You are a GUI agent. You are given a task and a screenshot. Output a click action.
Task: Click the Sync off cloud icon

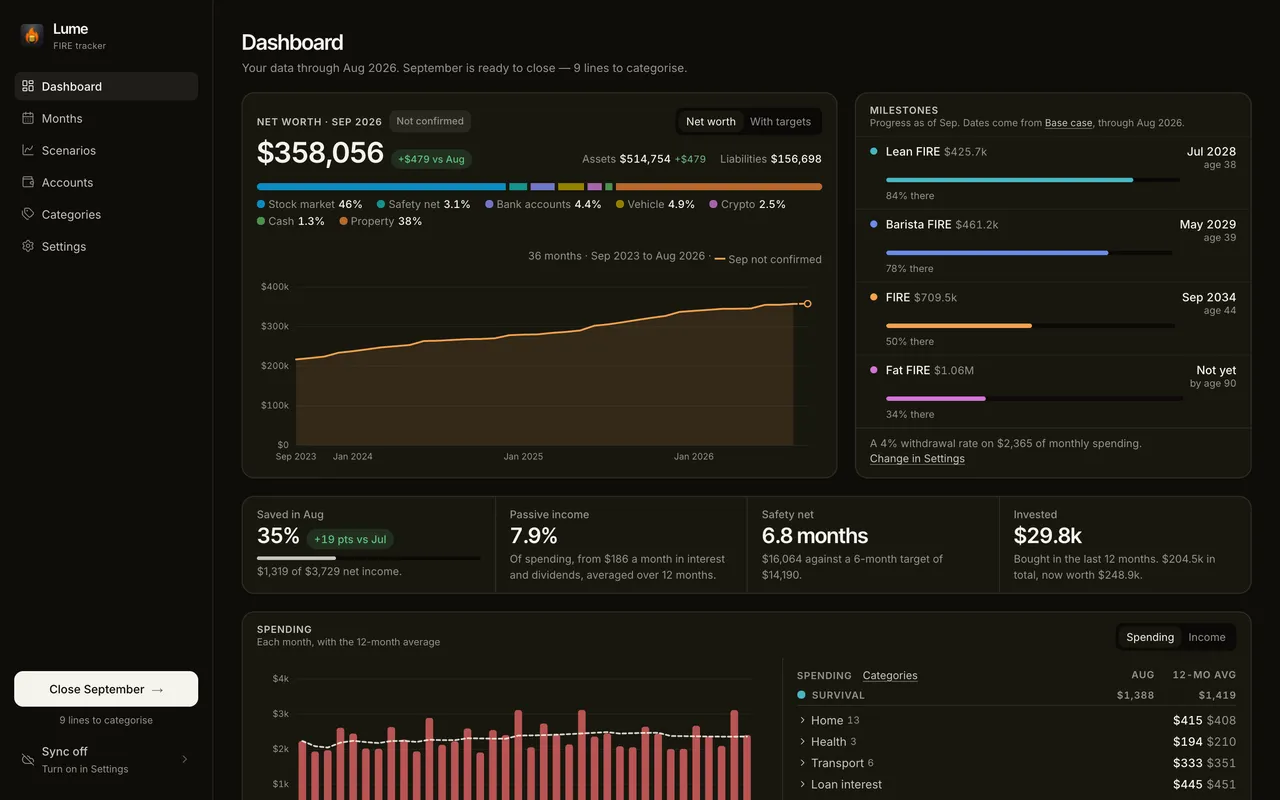tap(28, 759)
